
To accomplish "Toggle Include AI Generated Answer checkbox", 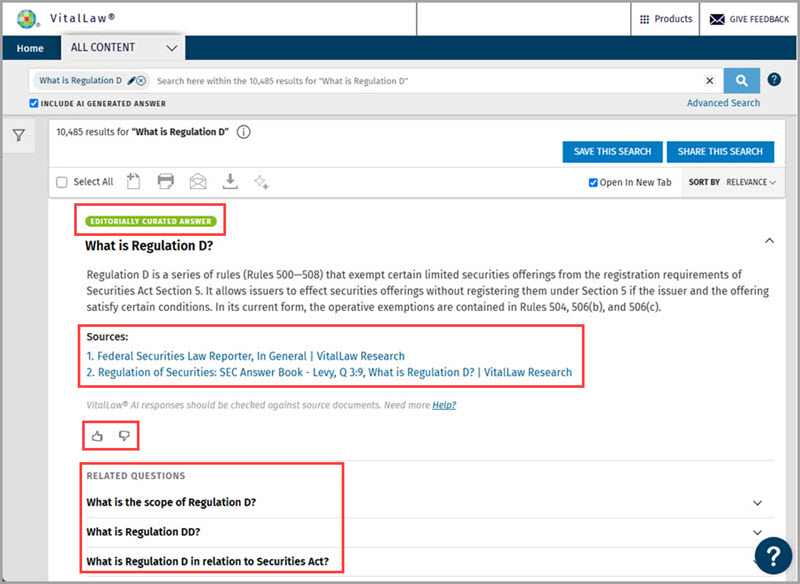I will coord(34,104).
